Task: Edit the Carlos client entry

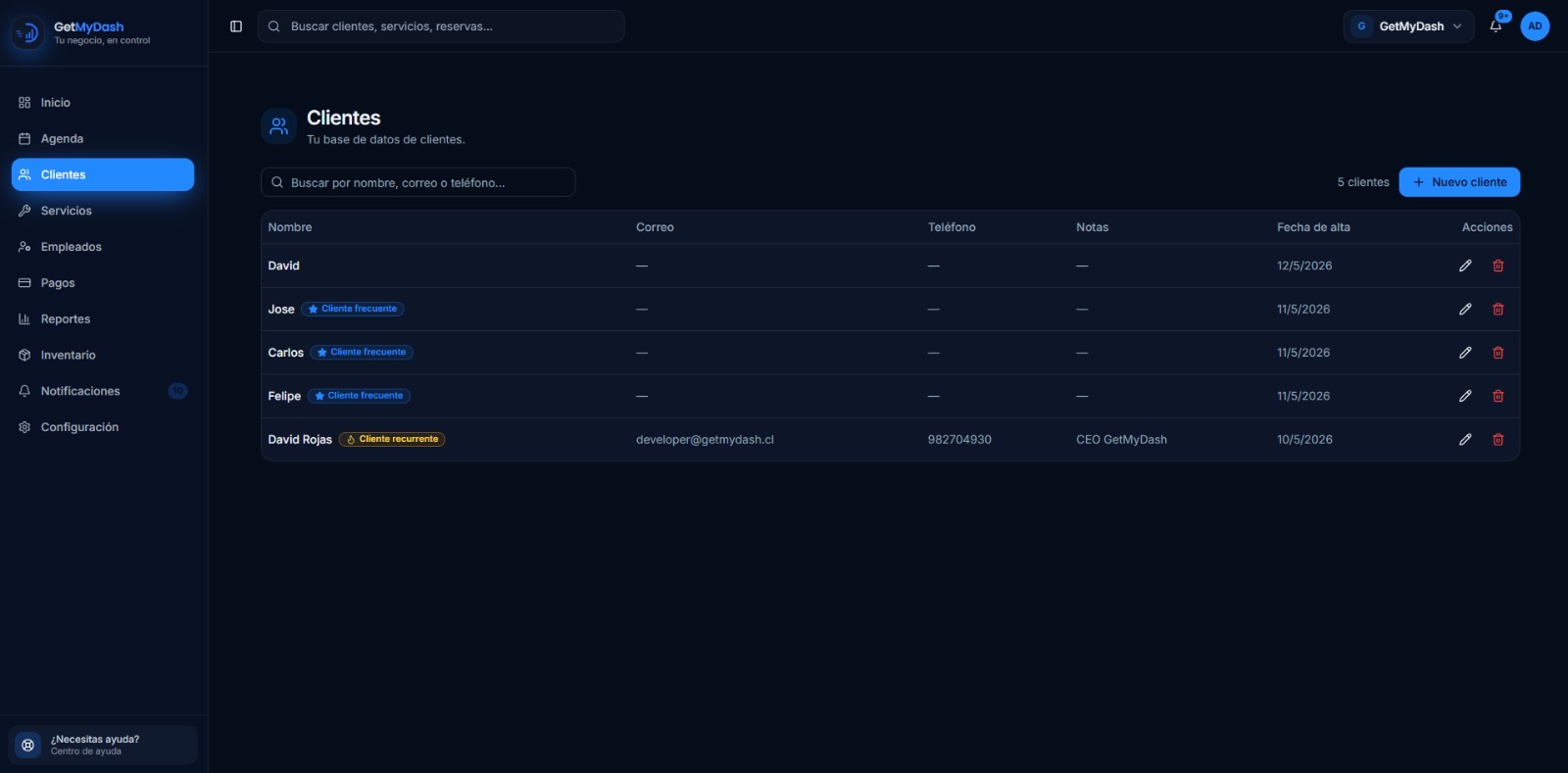Action: point(1465,353)
